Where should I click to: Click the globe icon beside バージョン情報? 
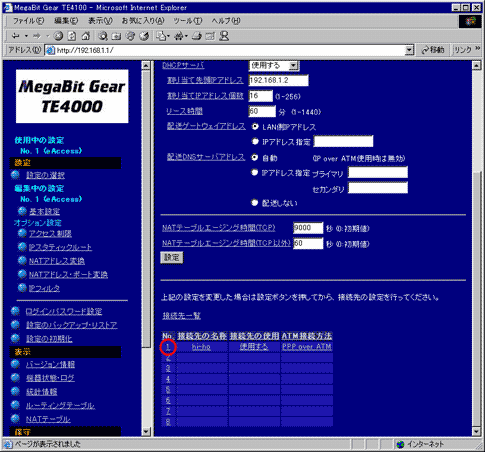pyautogui.click(x=15, y=364)
